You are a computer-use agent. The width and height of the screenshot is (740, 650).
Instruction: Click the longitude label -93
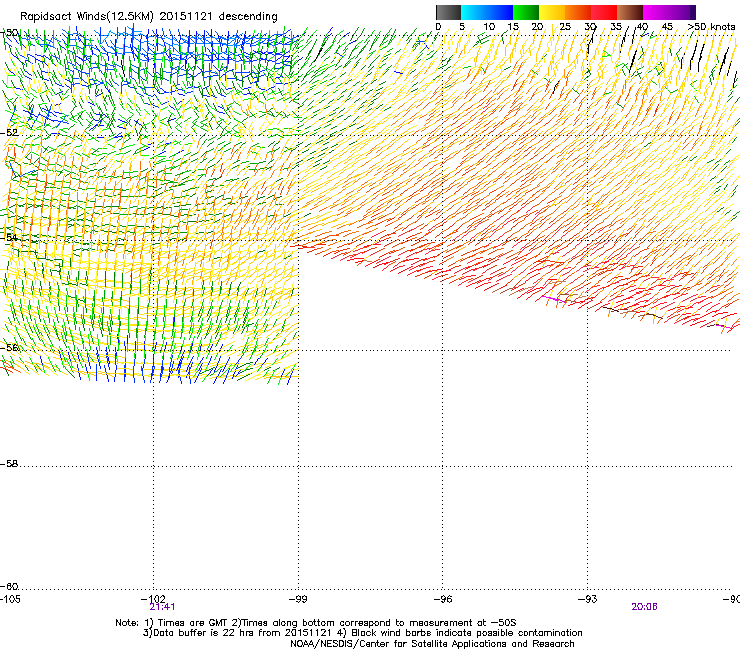click(588, 599)
